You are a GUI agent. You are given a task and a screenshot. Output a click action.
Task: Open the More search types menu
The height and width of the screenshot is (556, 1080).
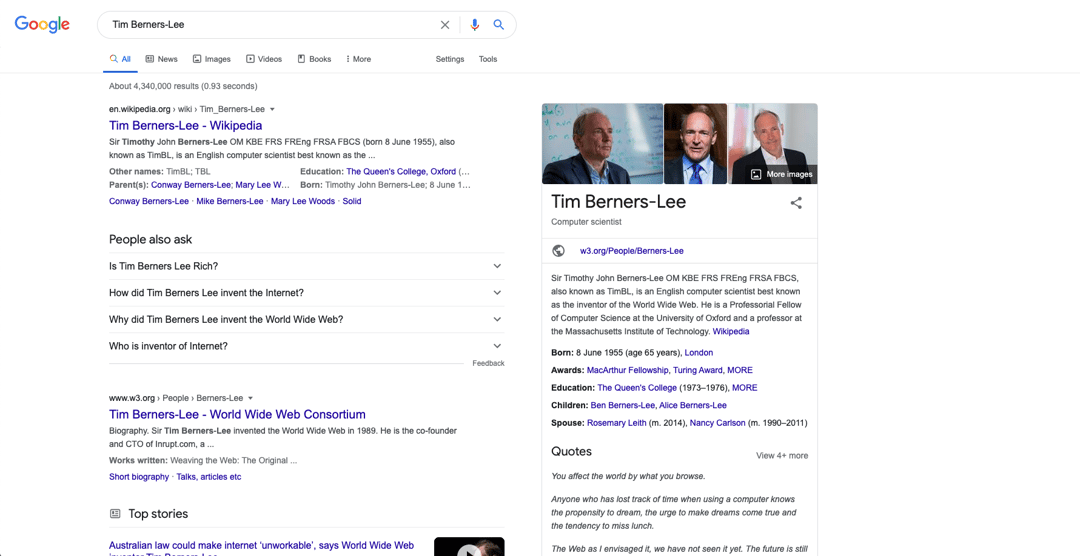pyautogui.click(x=358, y=59)
